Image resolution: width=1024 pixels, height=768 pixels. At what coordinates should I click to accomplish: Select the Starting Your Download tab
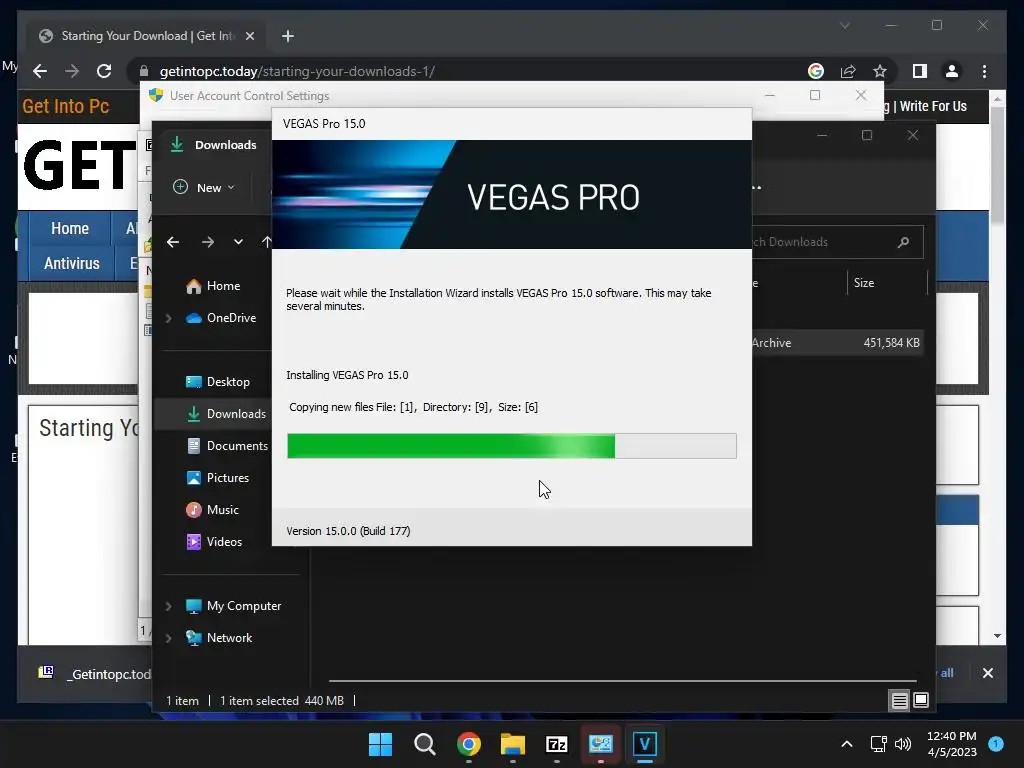point(147,36)
